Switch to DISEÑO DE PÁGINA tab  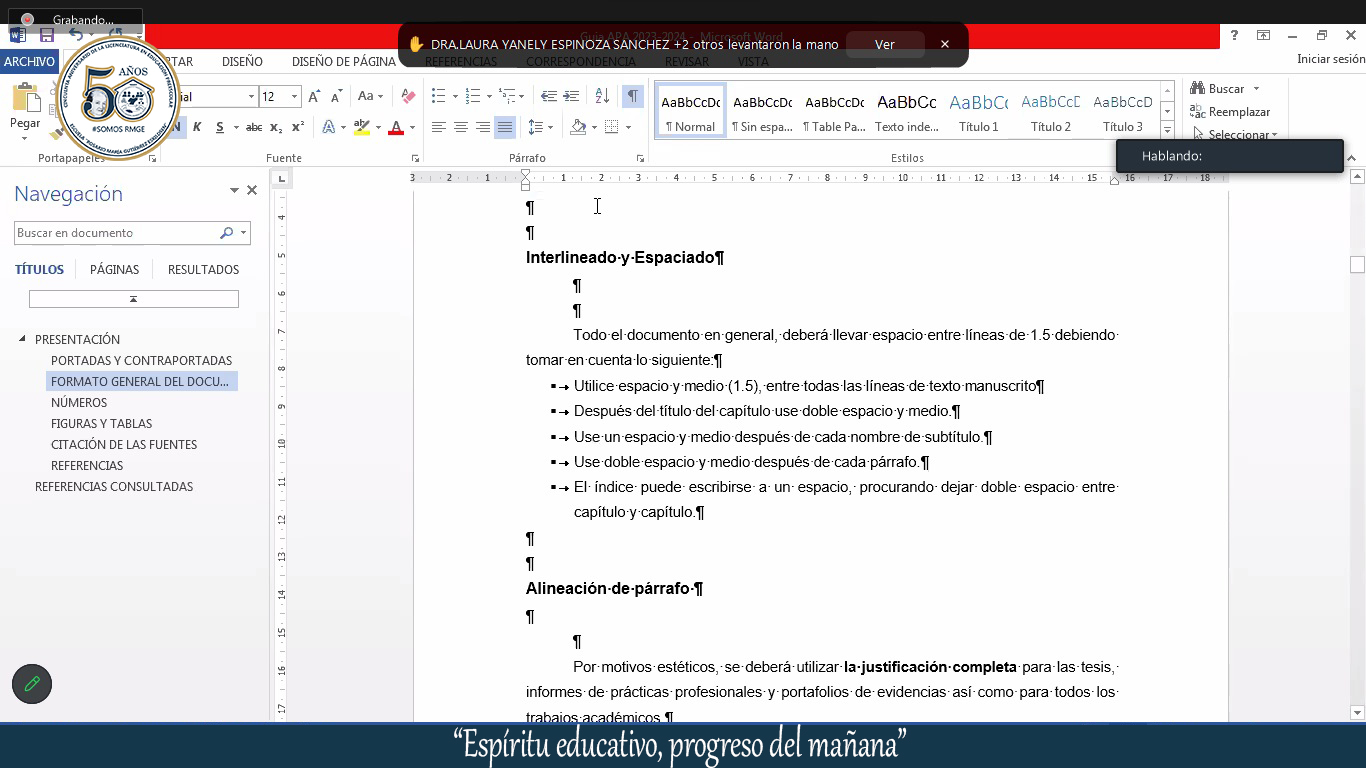(x=344, y=61)
